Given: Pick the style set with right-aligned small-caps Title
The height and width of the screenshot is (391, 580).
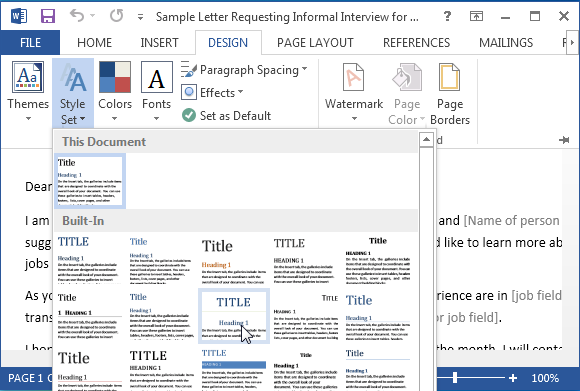Looking at the screenshot, I should (306, 316).
